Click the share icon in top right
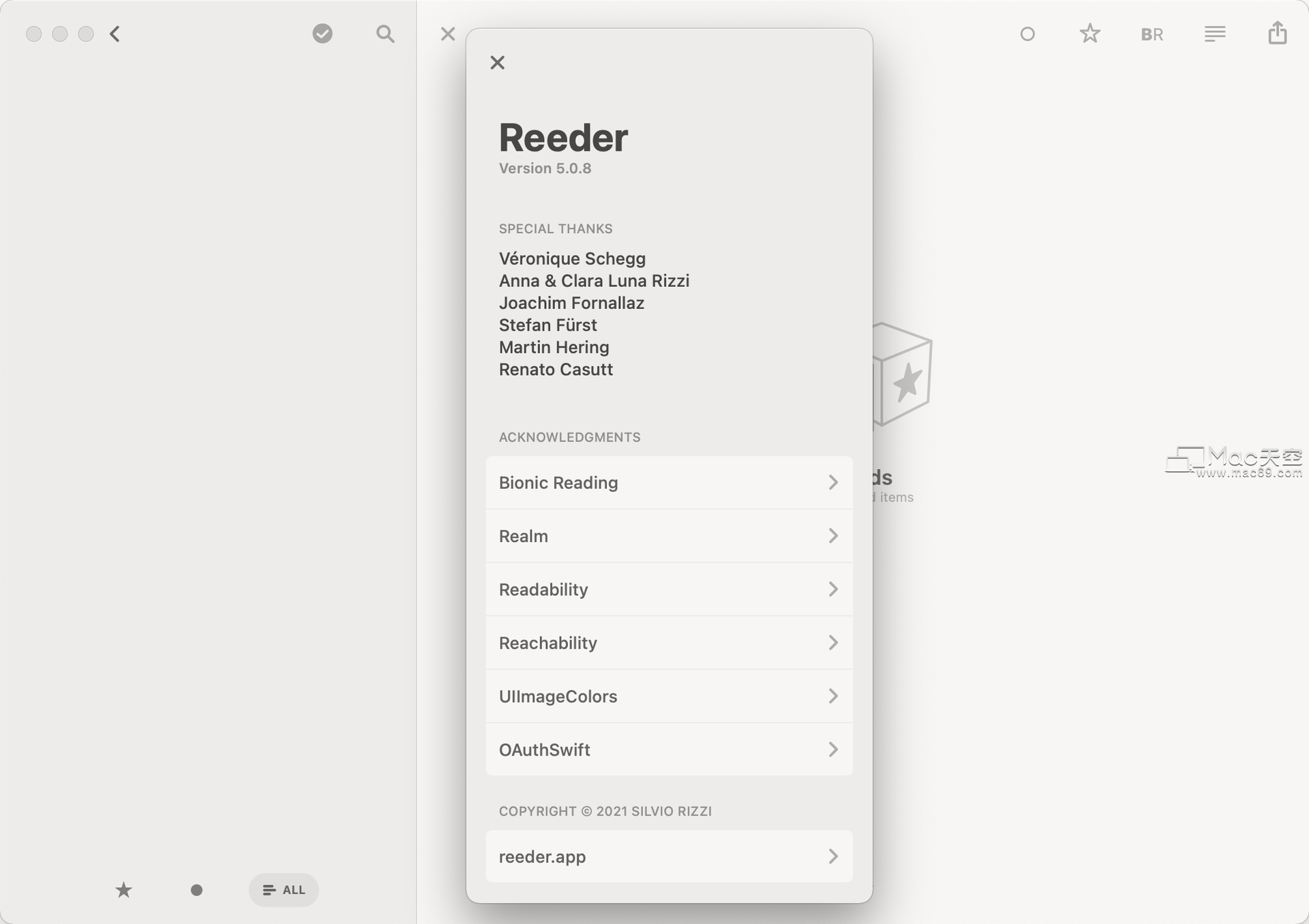This screenshot has width=1309, height=924. [1278, 33]
